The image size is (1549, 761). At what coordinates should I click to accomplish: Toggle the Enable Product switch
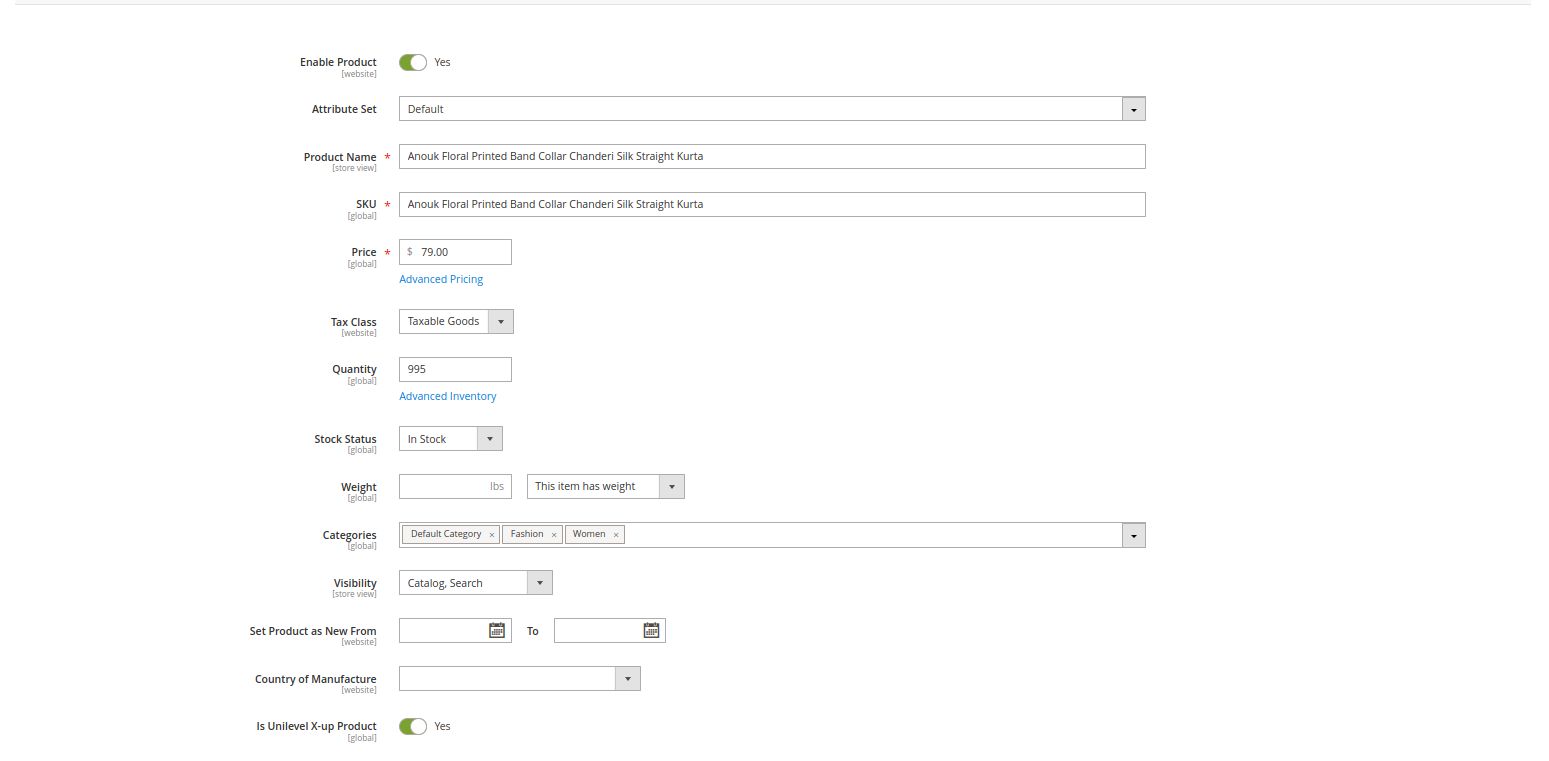(x=413, y=62)
